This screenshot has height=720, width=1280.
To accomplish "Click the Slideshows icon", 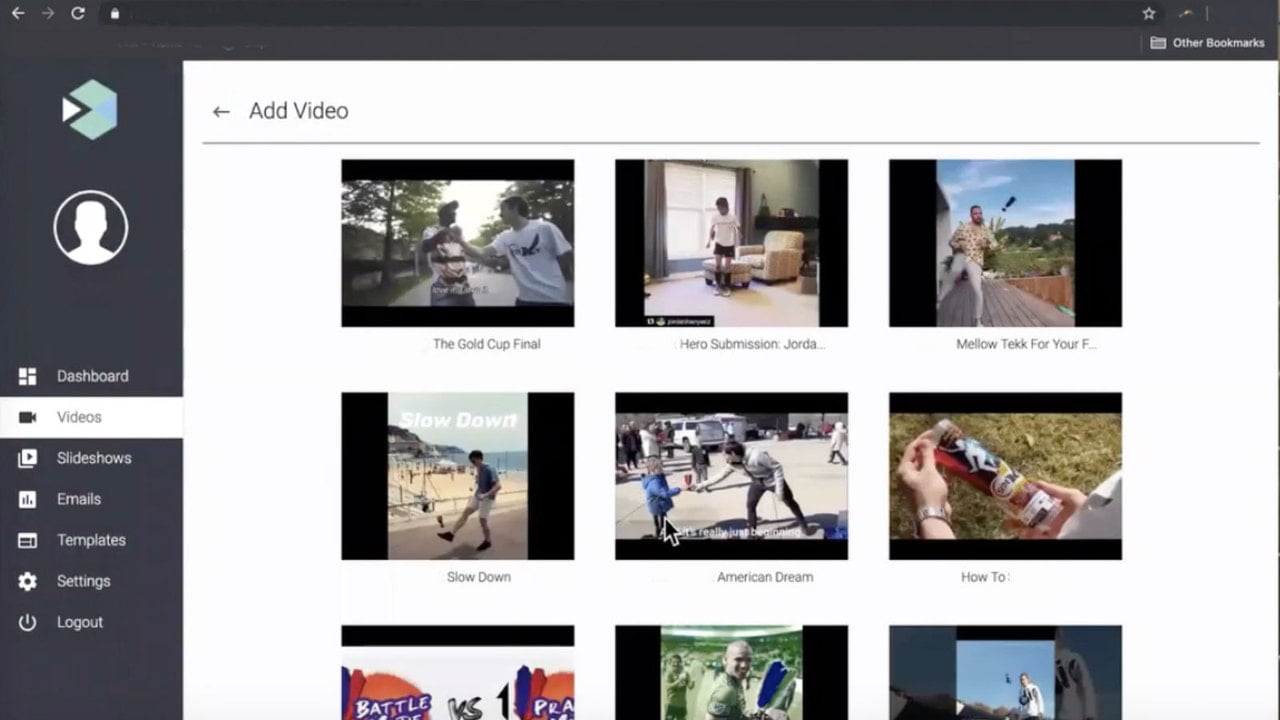I will click(x=27, y=458).
